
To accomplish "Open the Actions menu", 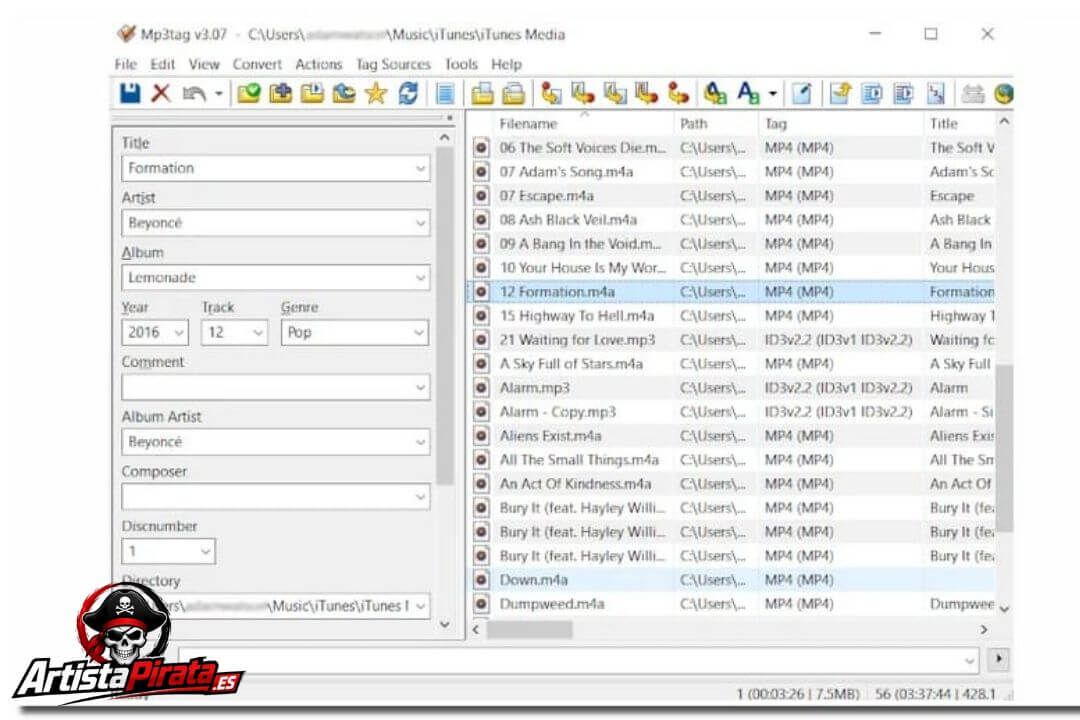I will (x=318, y=64).
